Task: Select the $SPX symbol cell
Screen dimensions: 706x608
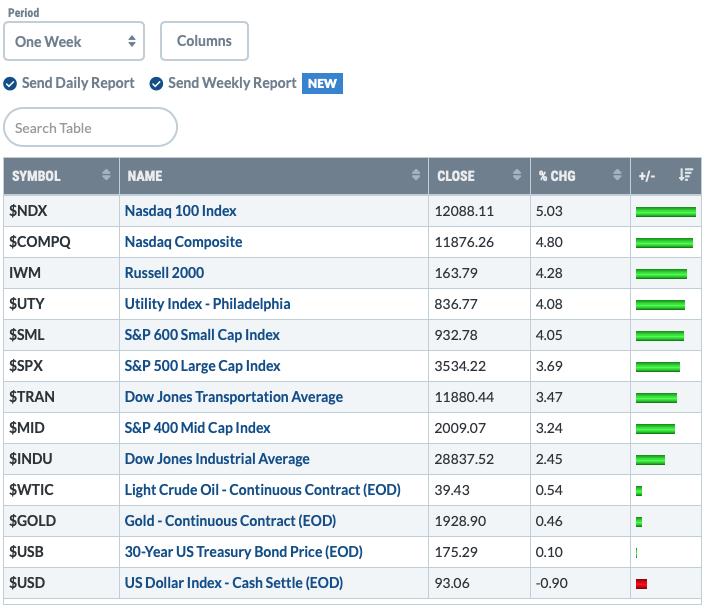Action: point(61,366)
